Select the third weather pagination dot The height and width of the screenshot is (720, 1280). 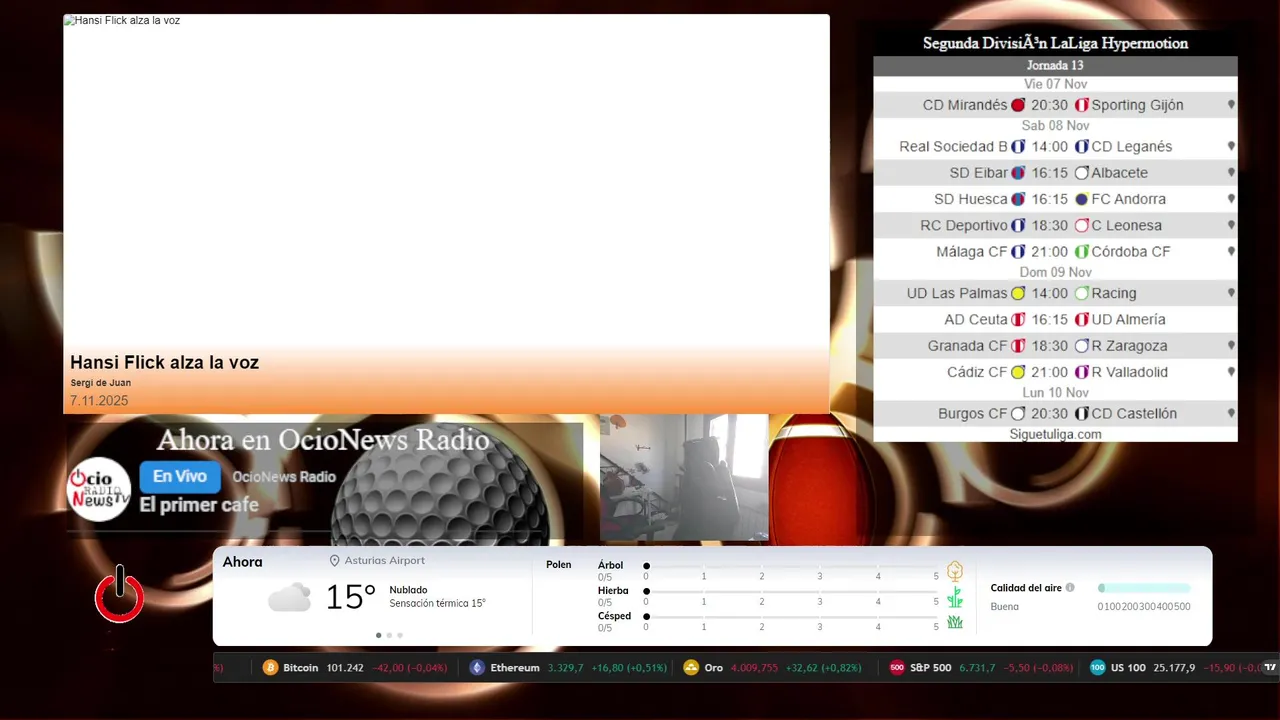(x=400, y=635)
